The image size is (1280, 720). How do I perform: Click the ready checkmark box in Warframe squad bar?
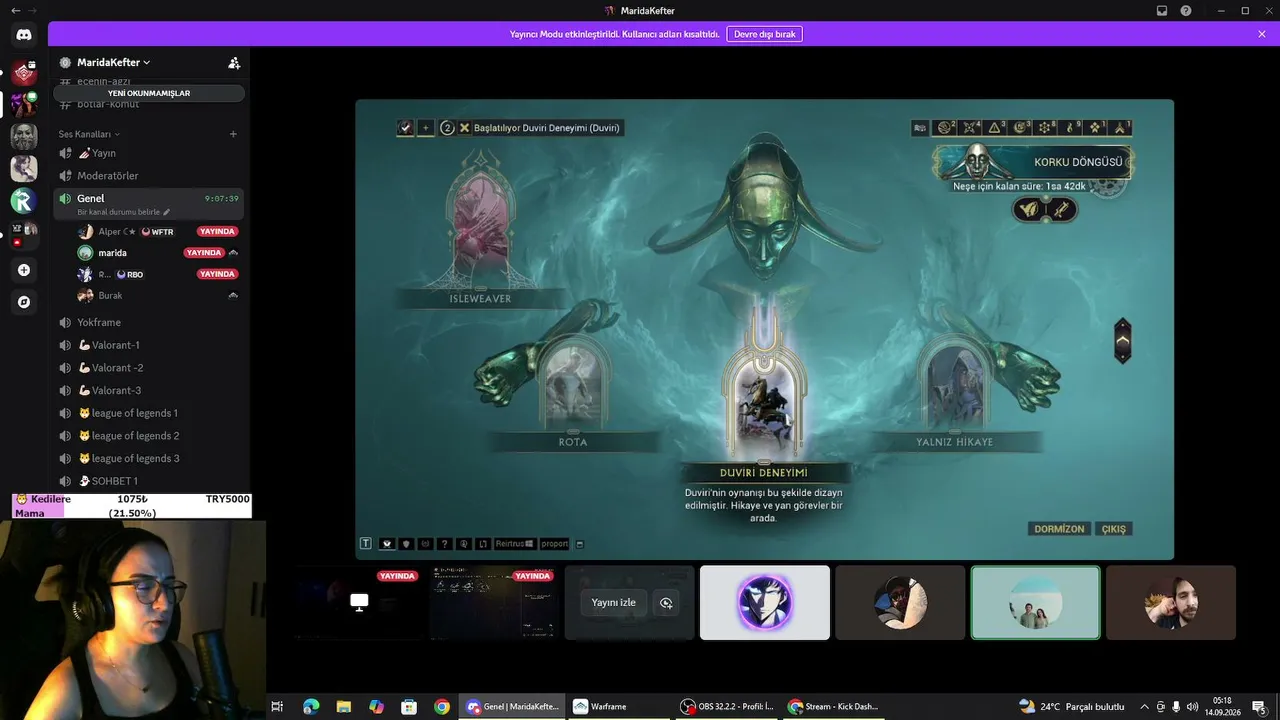point(405,128)
